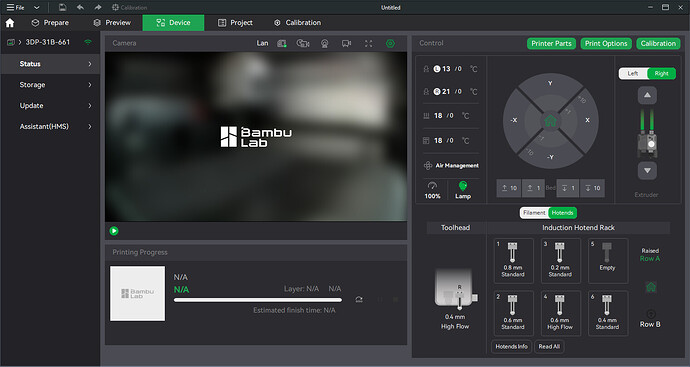The width and height of the screenshot is (690, 367).
Task: Click the green Calibration button
Action: click(658, 44)
